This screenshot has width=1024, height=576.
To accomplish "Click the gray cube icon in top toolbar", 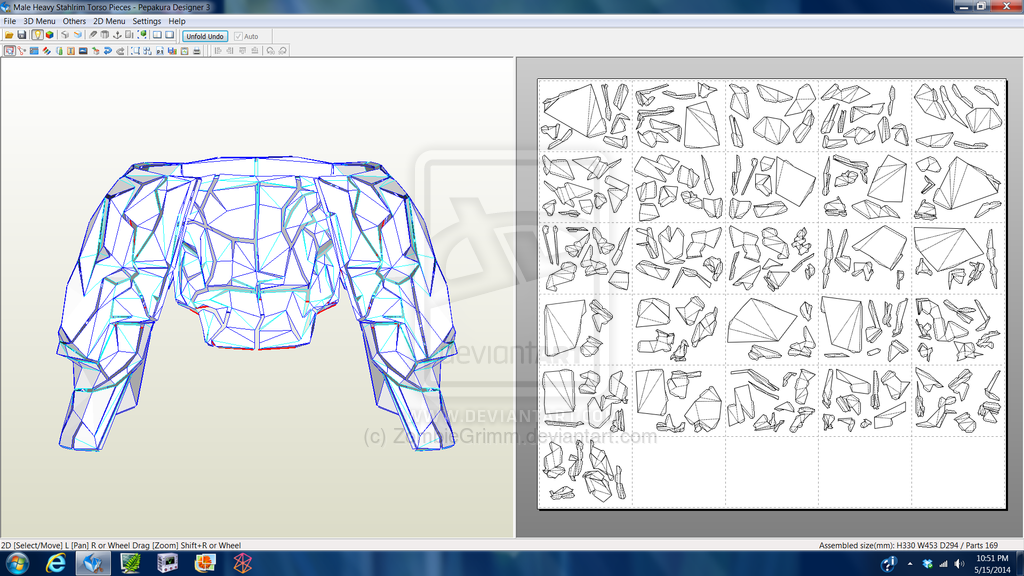I will [x=65, y=35].
